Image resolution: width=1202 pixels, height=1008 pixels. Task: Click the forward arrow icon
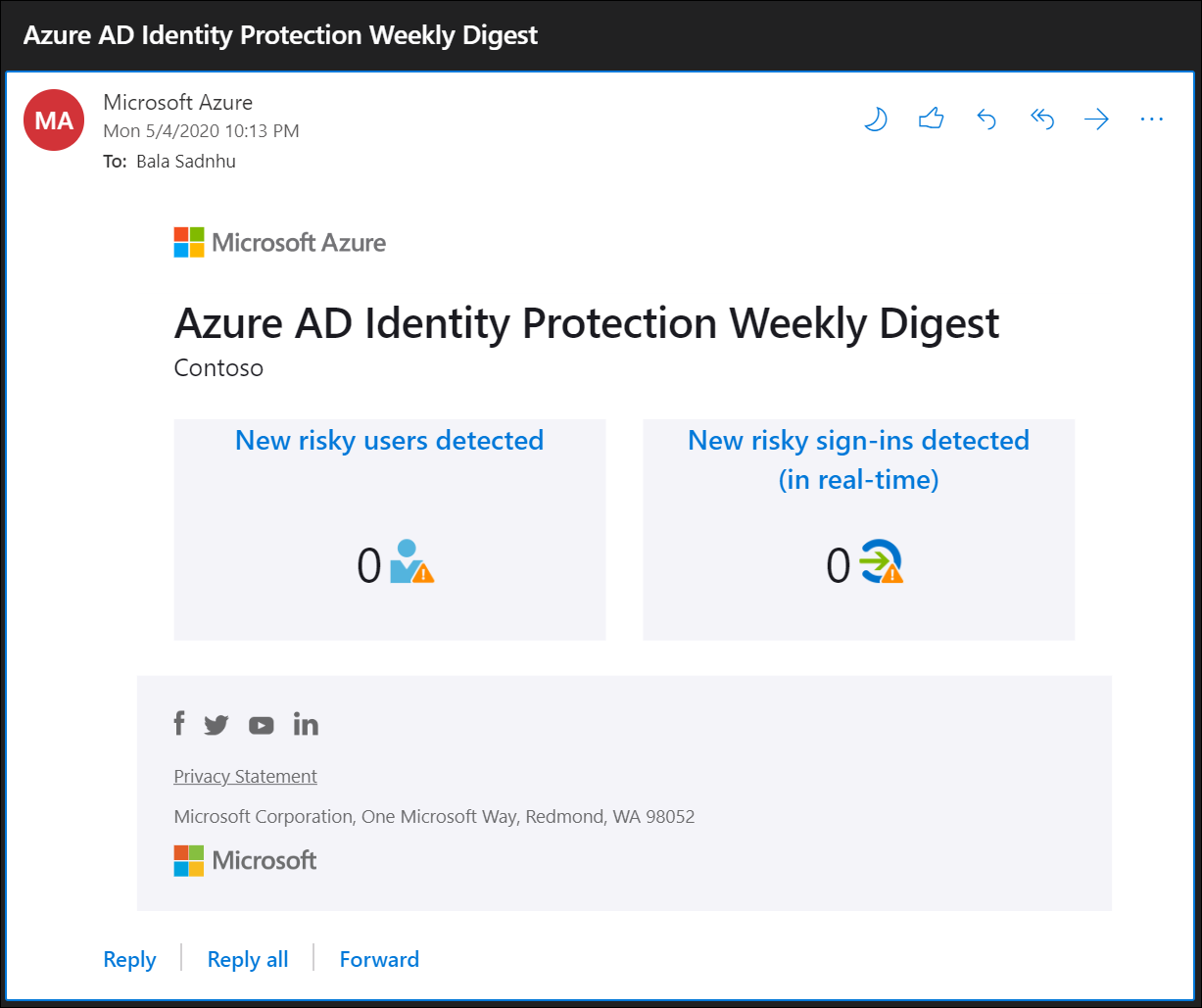click(x=1096, y=119)
